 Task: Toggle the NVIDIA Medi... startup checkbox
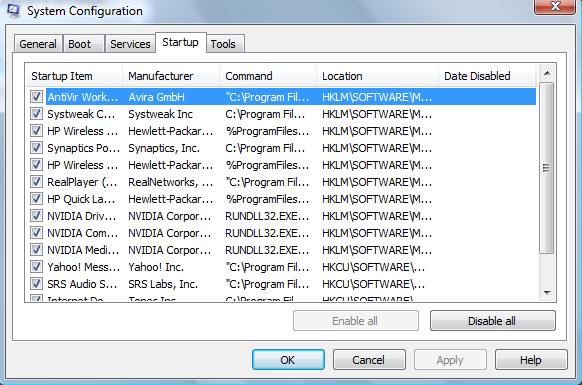36,250
